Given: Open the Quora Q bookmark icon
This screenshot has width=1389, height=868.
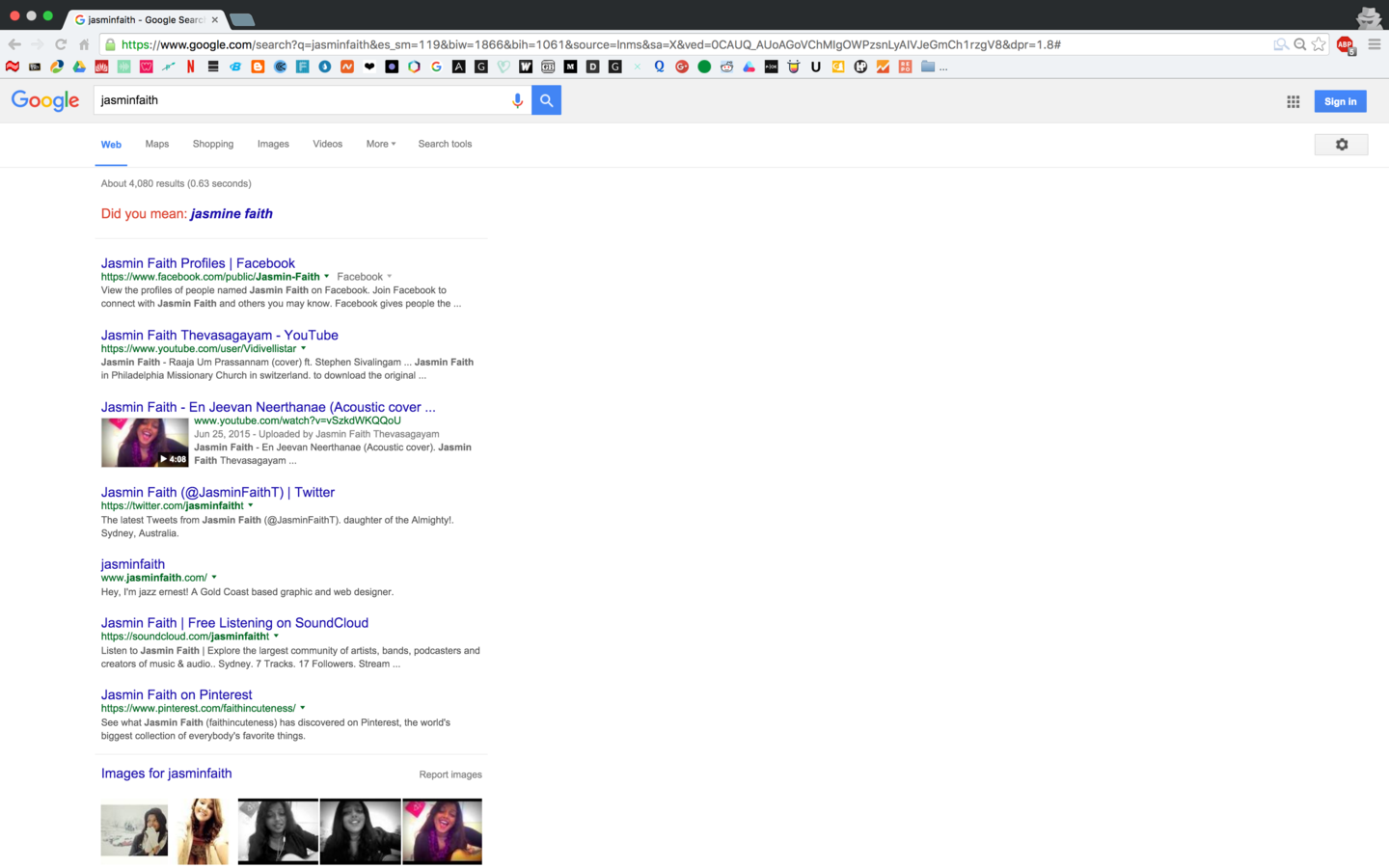Looking at the screenshot, I should [x=659, y=67].
